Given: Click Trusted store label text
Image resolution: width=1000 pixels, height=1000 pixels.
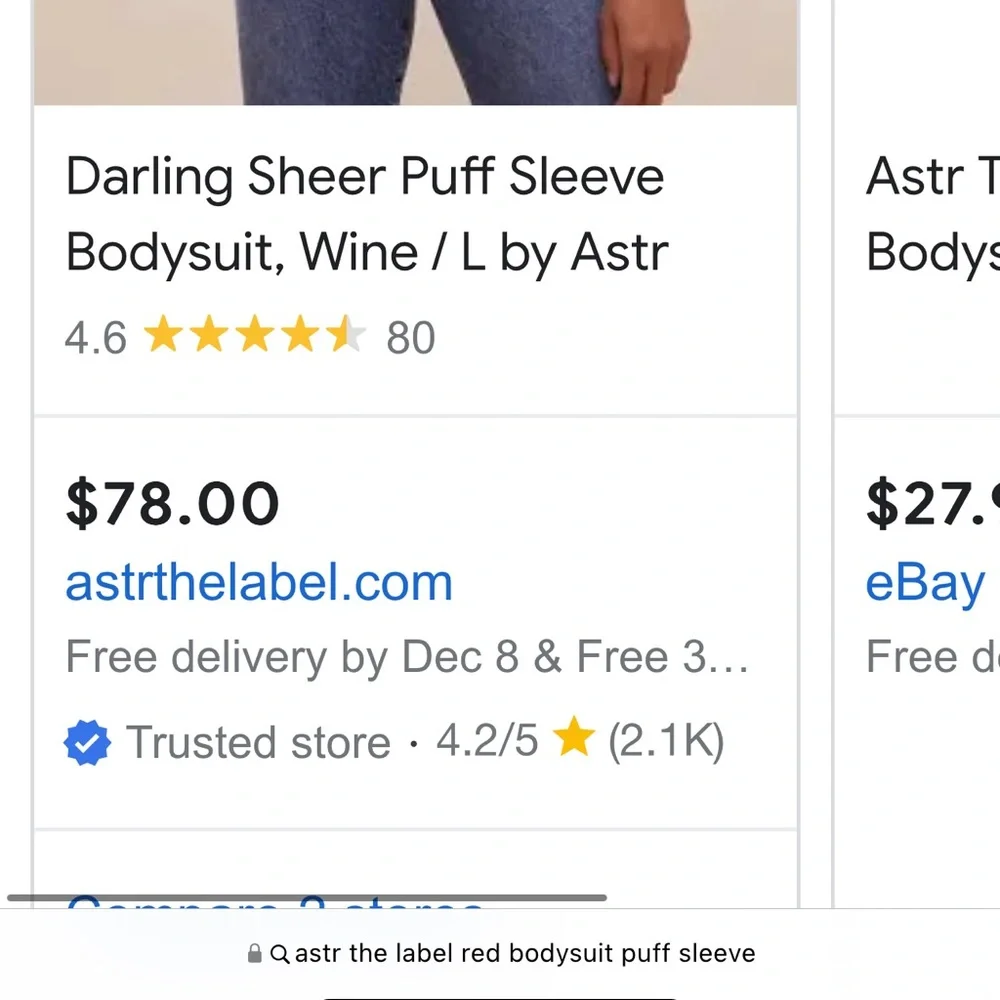Looking at the screenshot, I should coord(258,742).
